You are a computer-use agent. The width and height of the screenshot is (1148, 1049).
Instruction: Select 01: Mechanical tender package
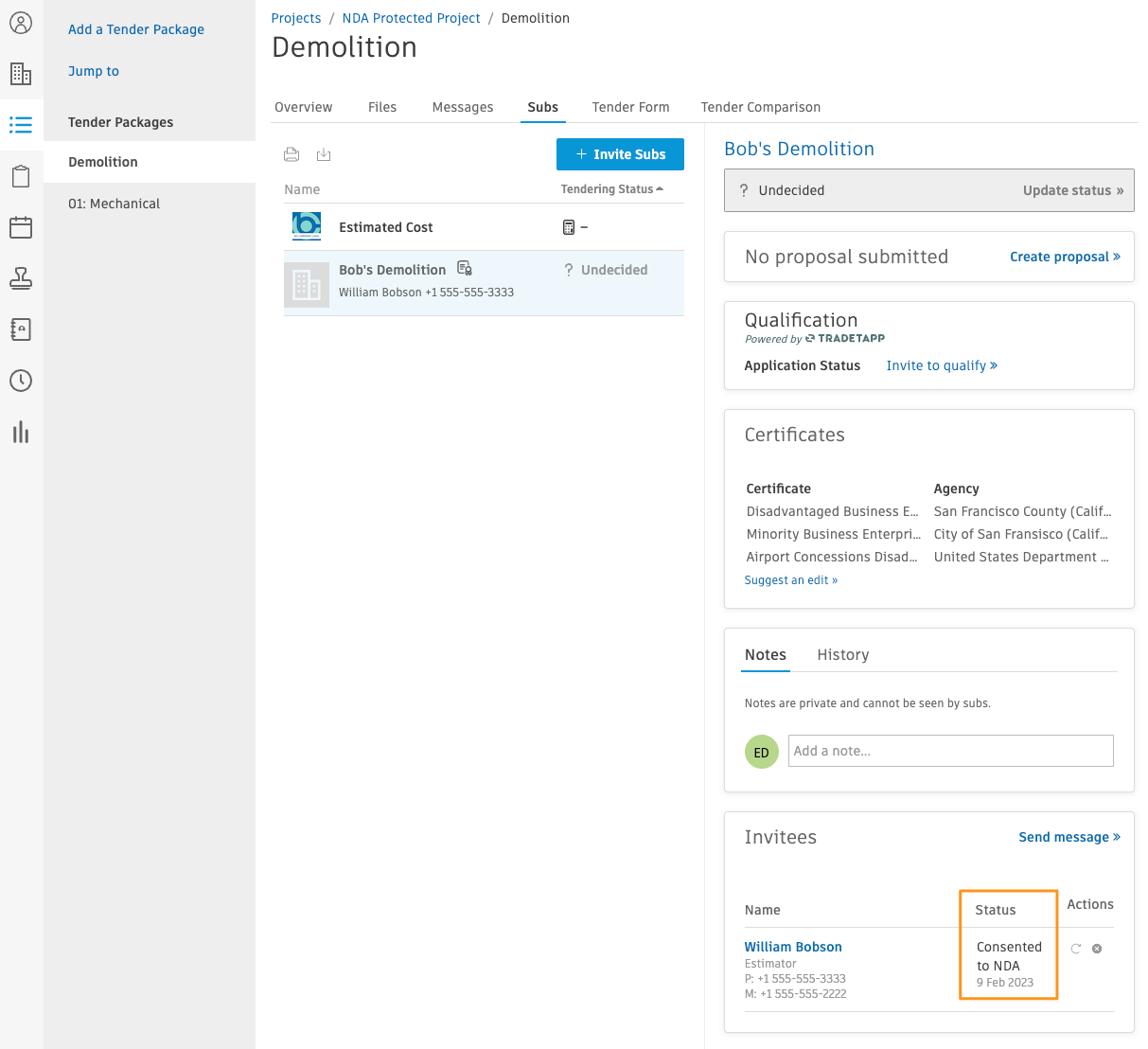click(x=115, y=204)
